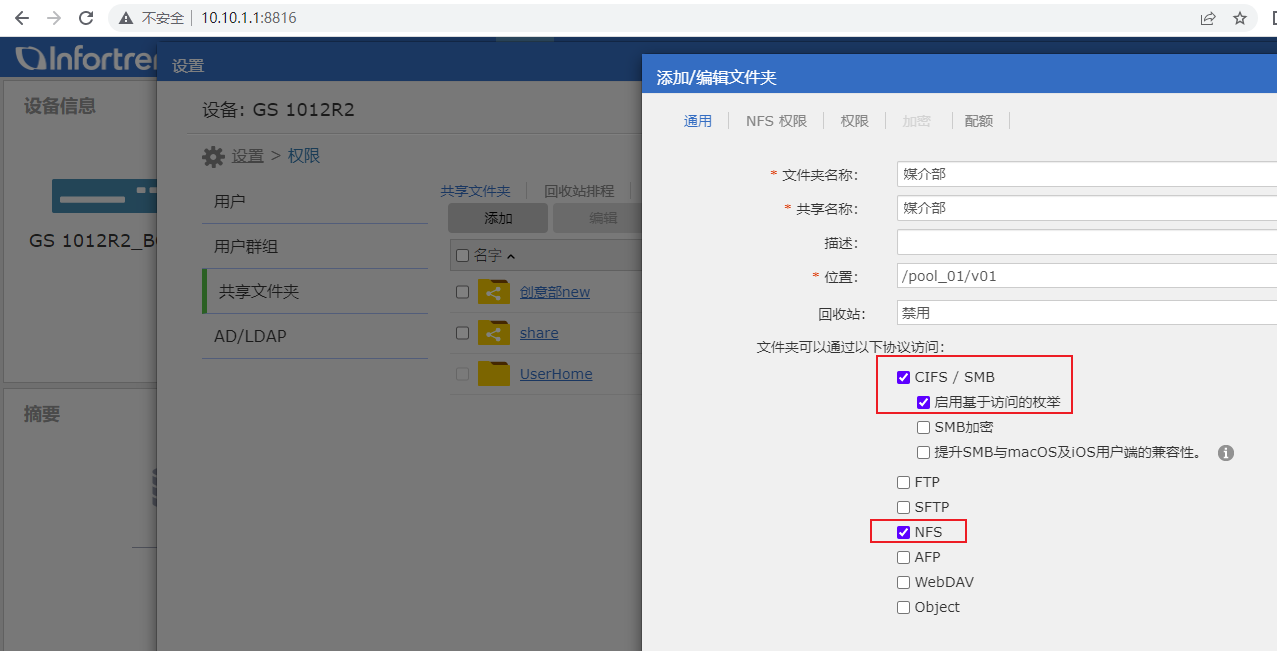
Task: Click the 添加 button
Action: pos(498,218)
